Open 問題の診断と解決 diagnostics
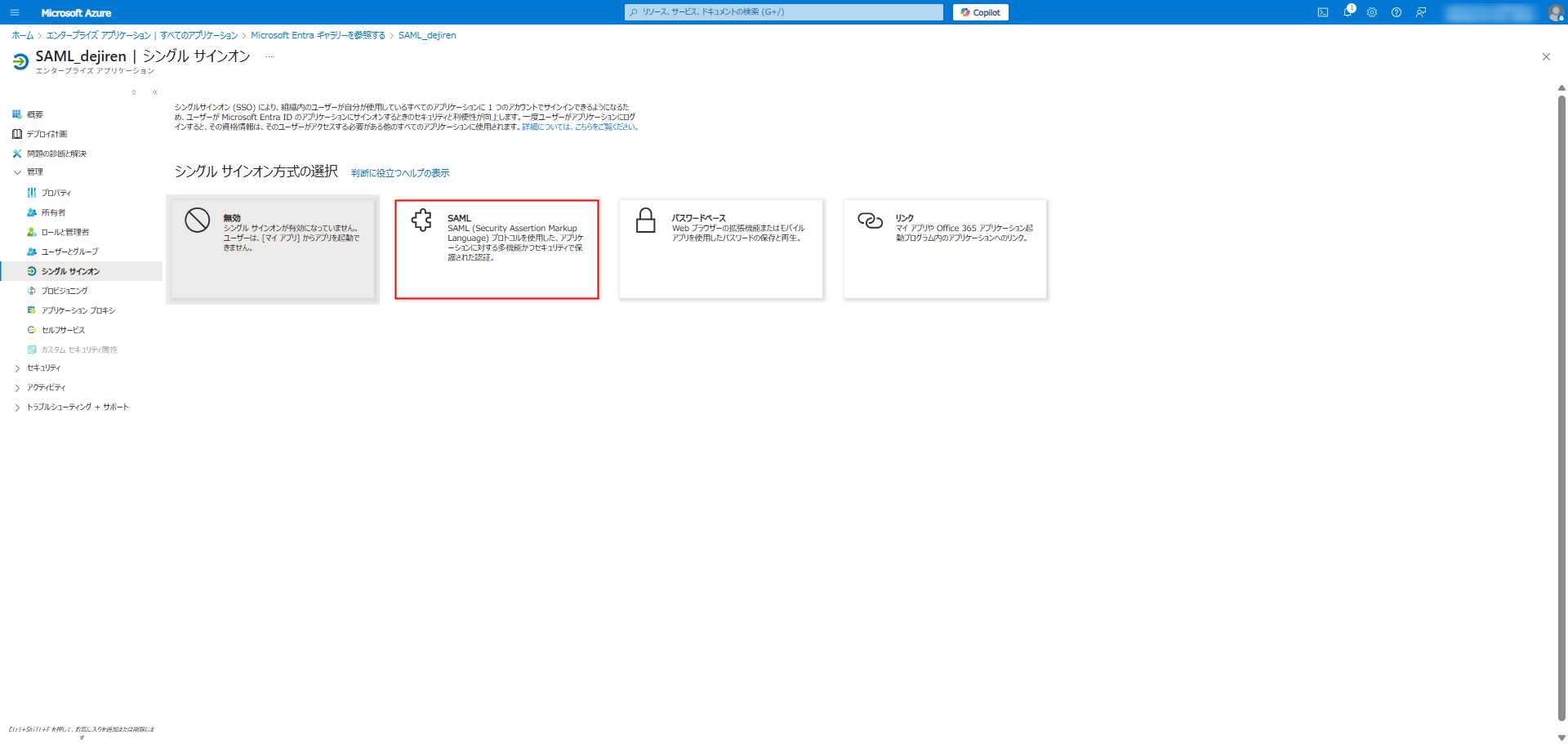Viewport: 1568px width, 744px height. pyautogui.click(x=56, y=154)
